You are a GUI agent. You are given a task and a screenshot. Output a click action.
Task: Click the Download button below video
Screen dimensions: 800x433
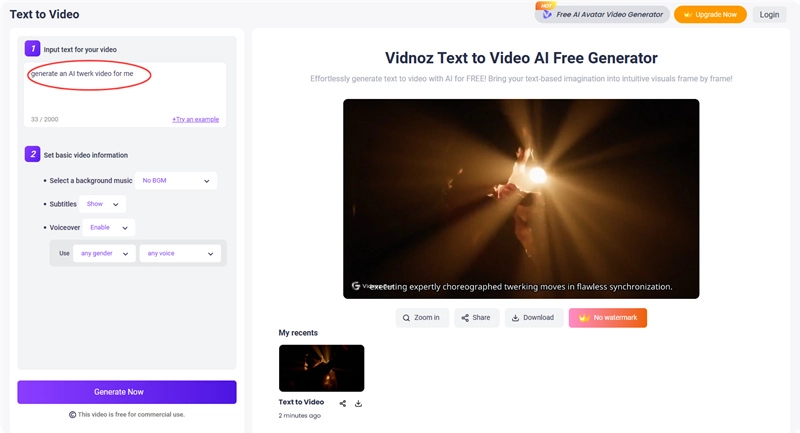(x=534, y=318)
